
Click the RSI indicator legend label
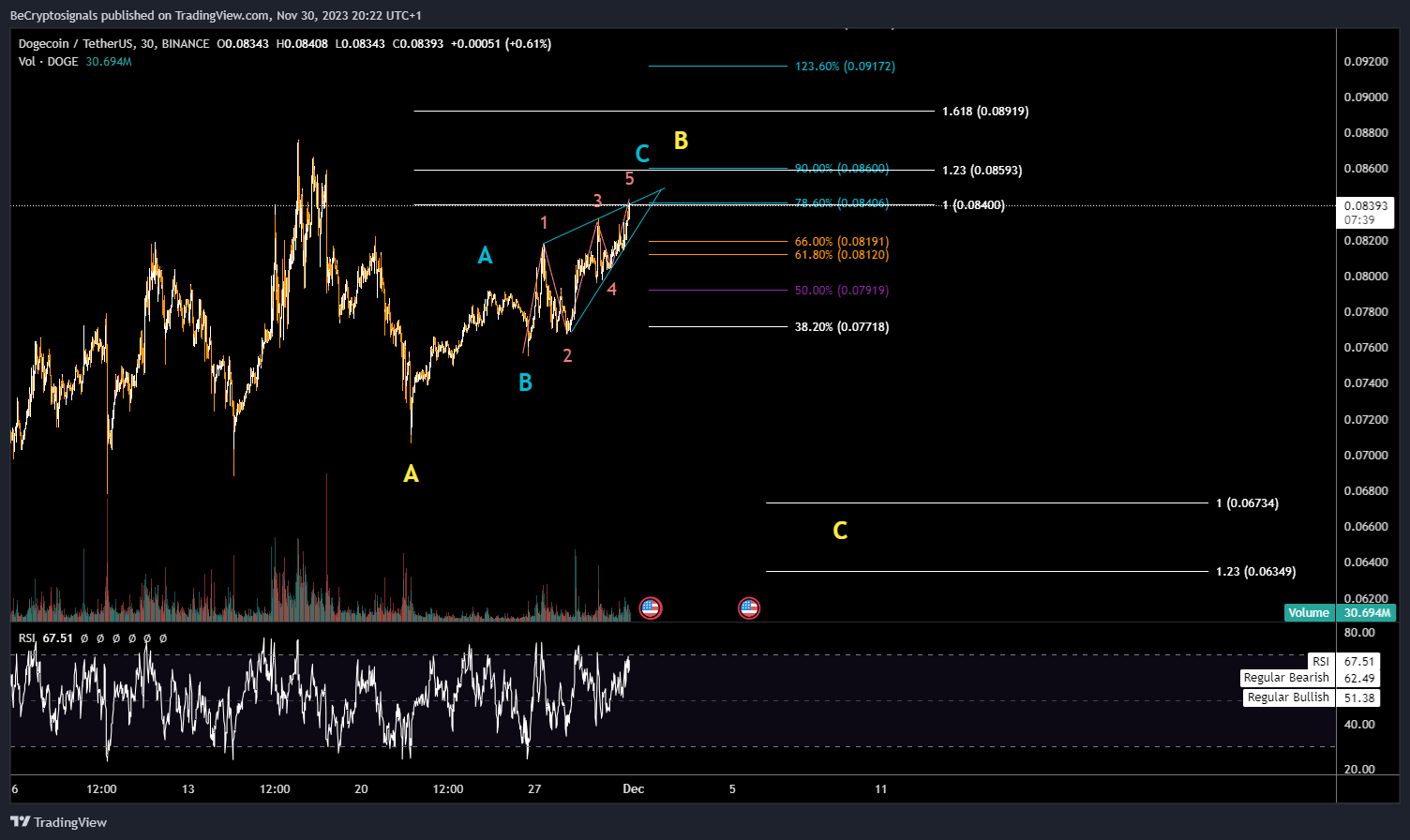[x=26, y=637]
